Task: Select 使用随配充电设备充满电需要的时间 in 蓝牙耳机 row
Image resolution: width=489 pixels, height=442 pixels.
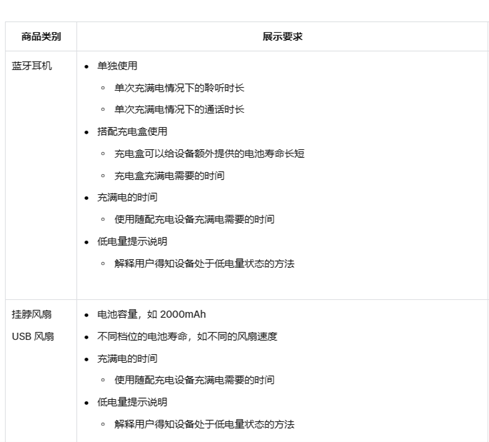Action: pos(194,219)
